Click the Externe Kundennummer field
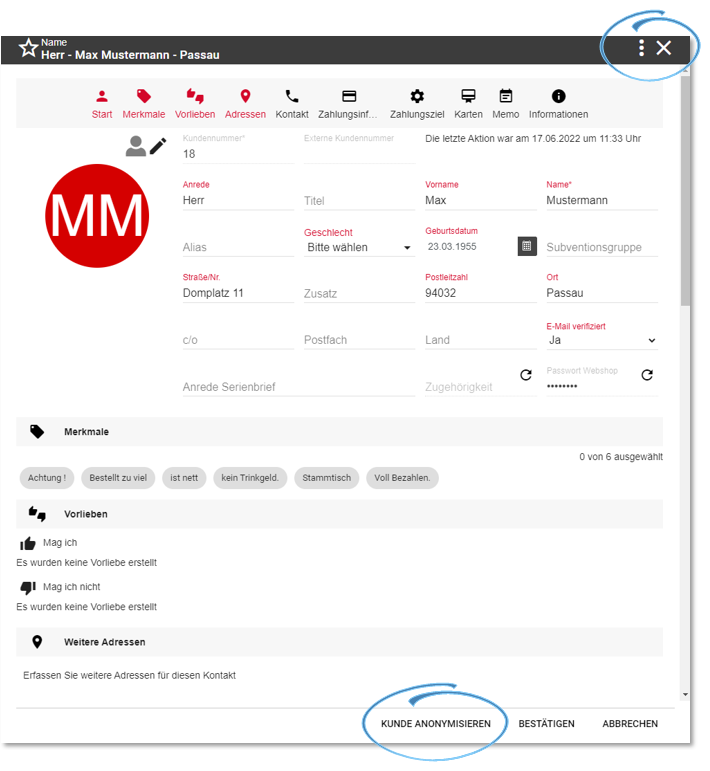 pos(359,150)
